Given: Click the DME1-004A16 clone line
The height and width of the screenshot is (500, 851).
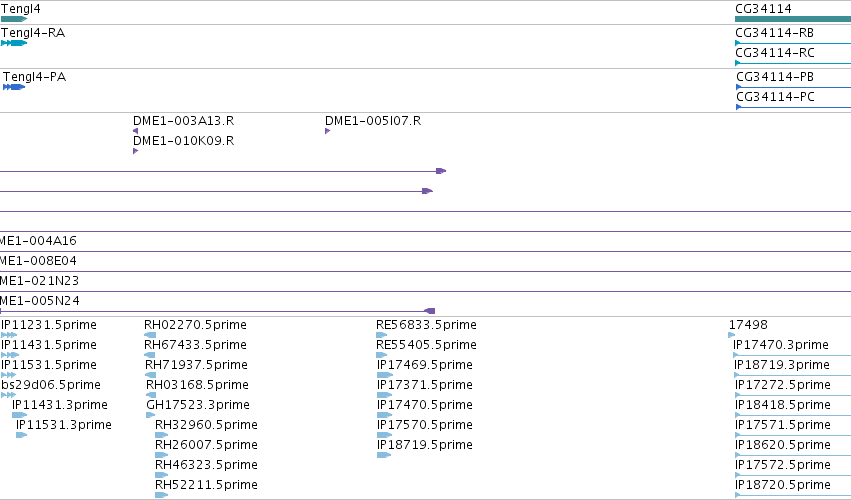Looking at the screenshot, I should point(426,251).
